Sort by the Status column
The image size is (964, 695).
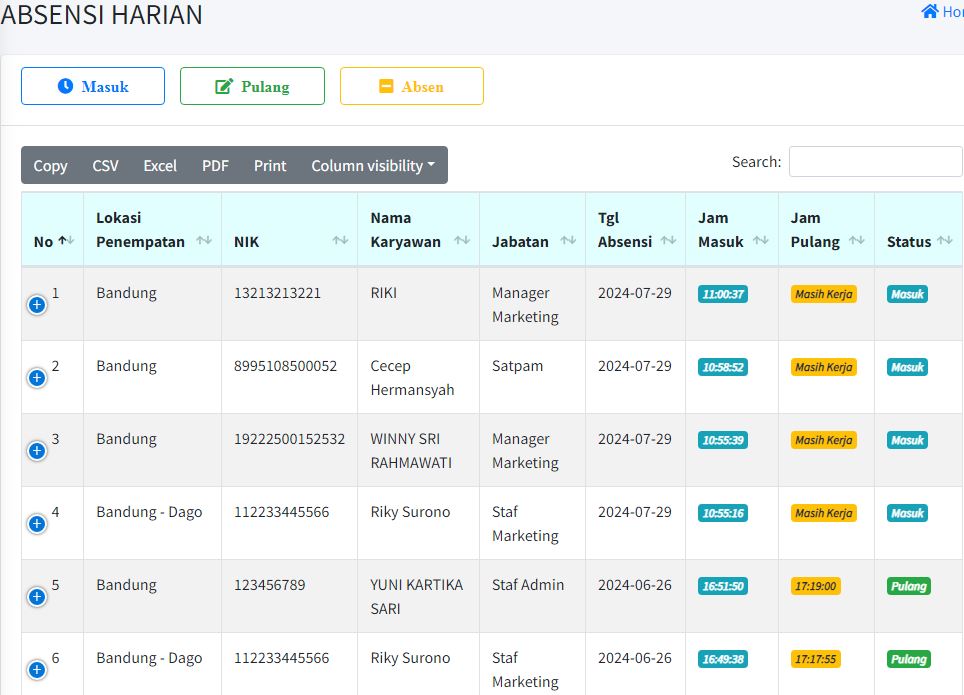[x=919, y=229]
